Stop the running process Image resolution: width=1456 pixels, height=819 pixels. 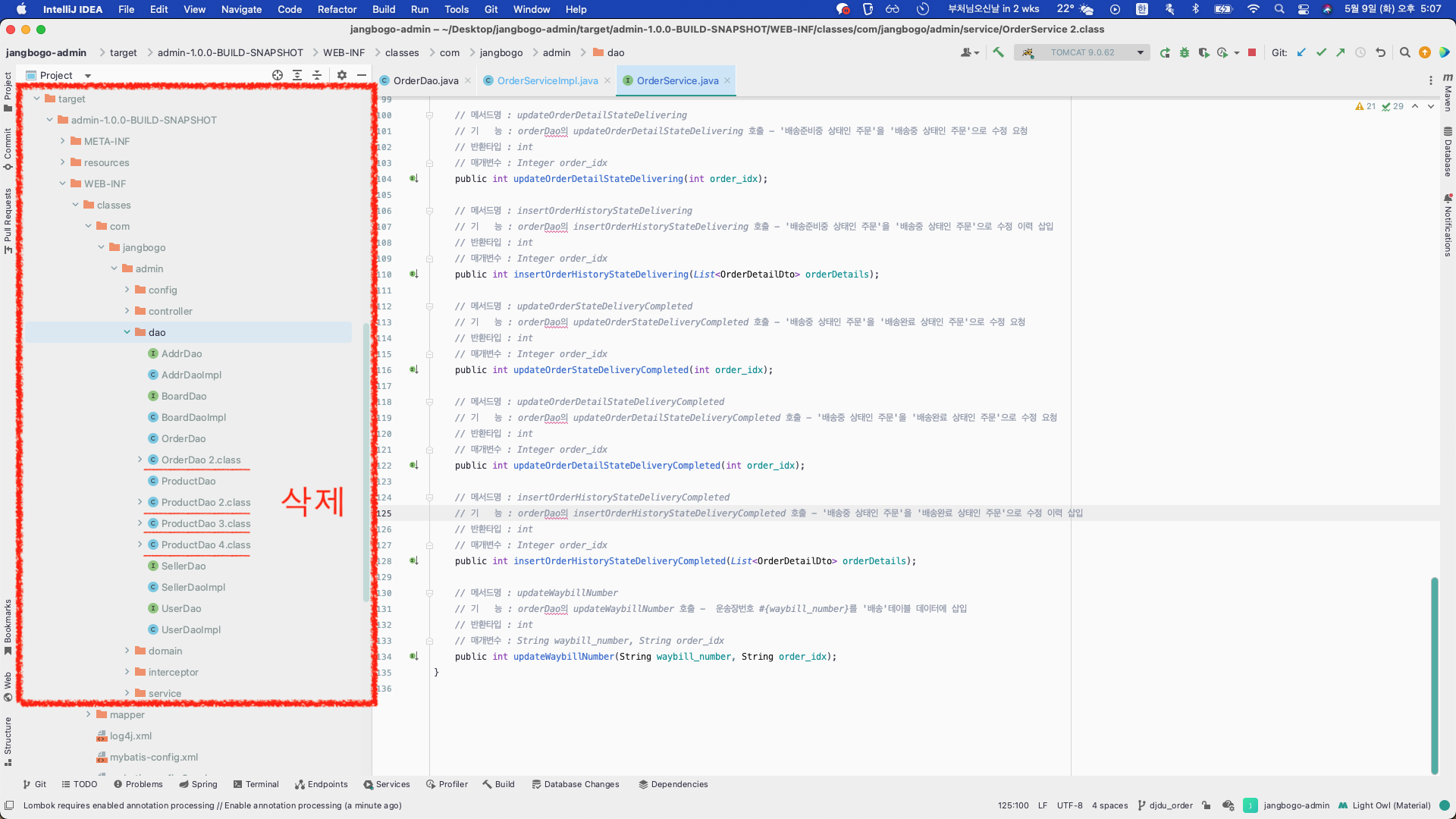click(1252, 52)
